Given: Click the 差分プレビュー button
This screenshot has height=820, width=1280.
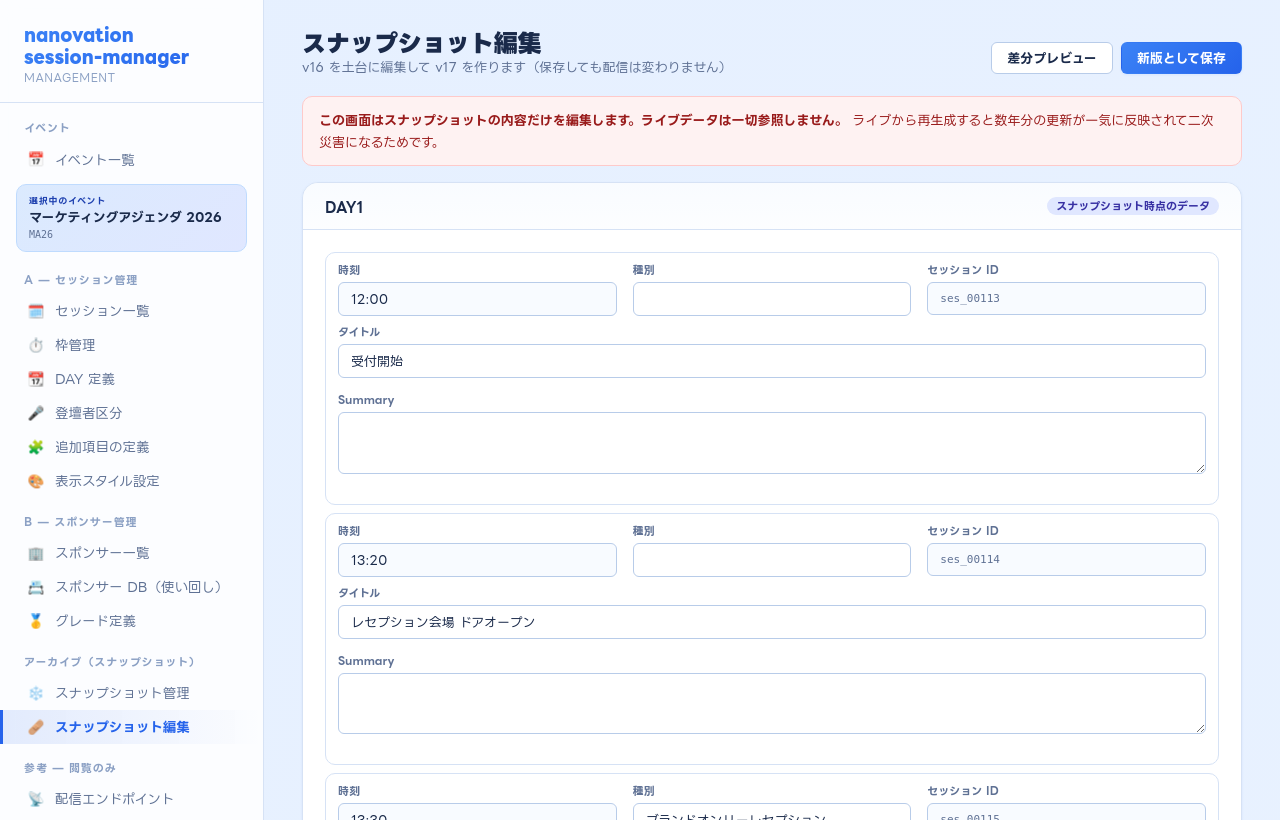Looking at the screenshot, I should (1052, 58).
